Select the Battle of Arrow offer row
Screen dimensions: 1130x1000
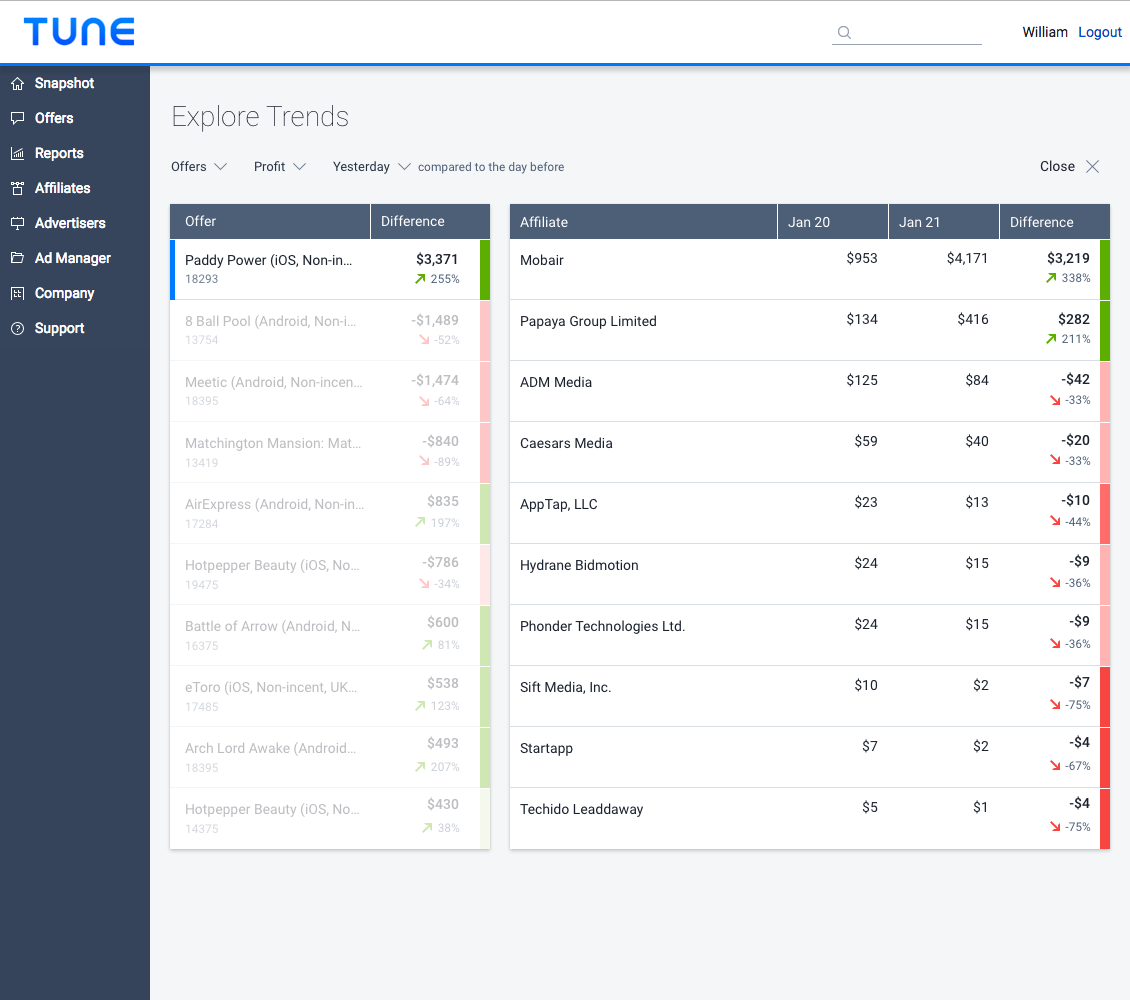click(x=330, y=635)
